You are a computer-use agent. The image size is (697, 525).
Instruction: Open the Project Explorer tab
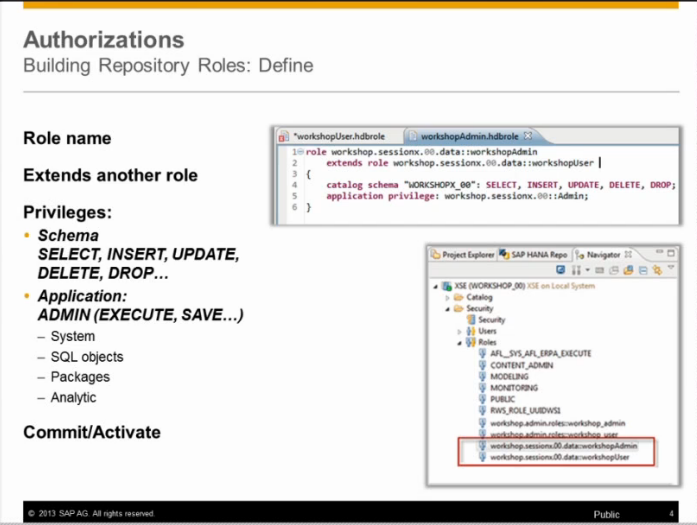(463, 255)
